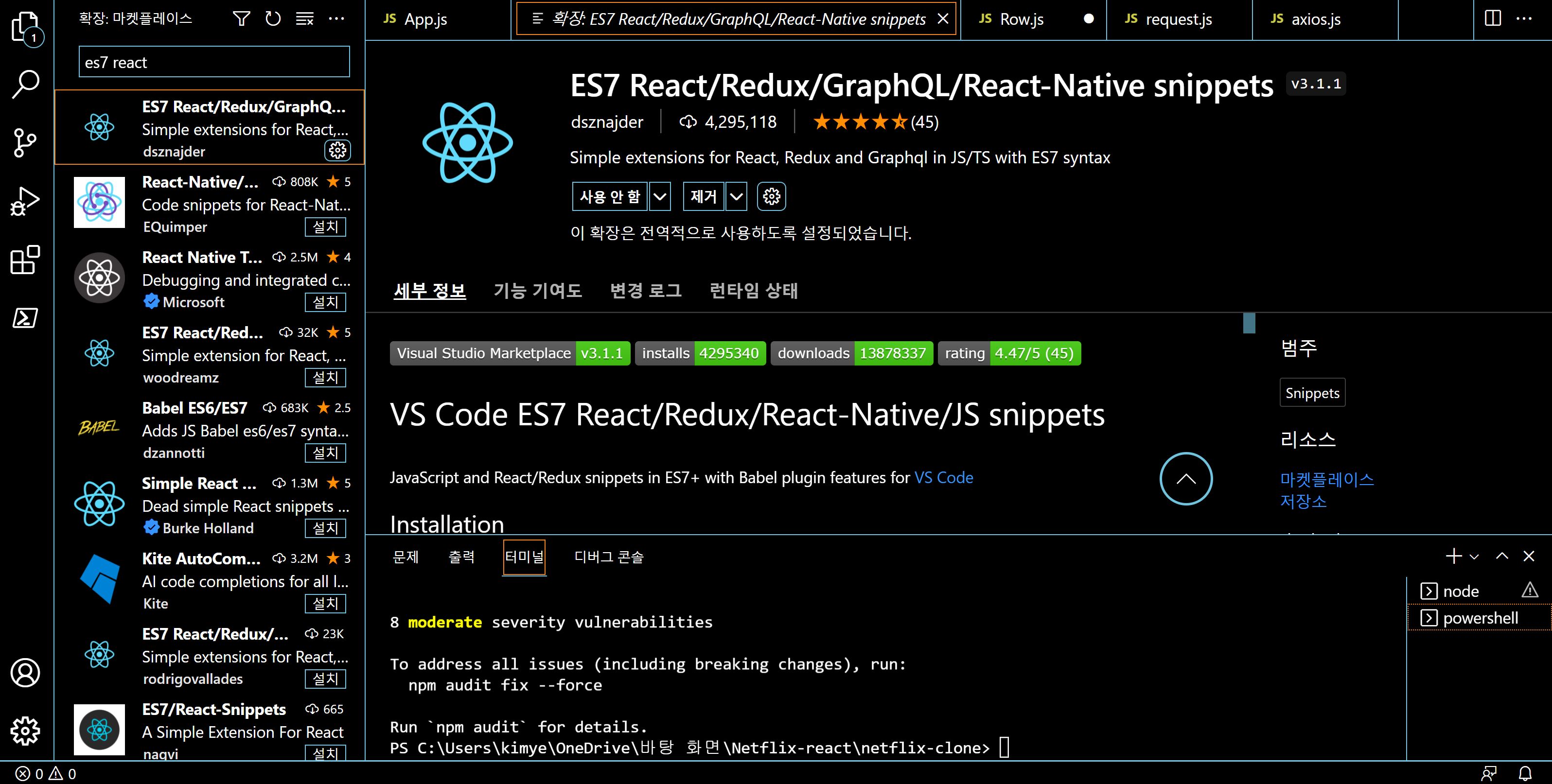Image resolution: width=1552 pixels, height=784 pixels.
Task: Click the installs 4295340 badge
Action: [701, 353]
